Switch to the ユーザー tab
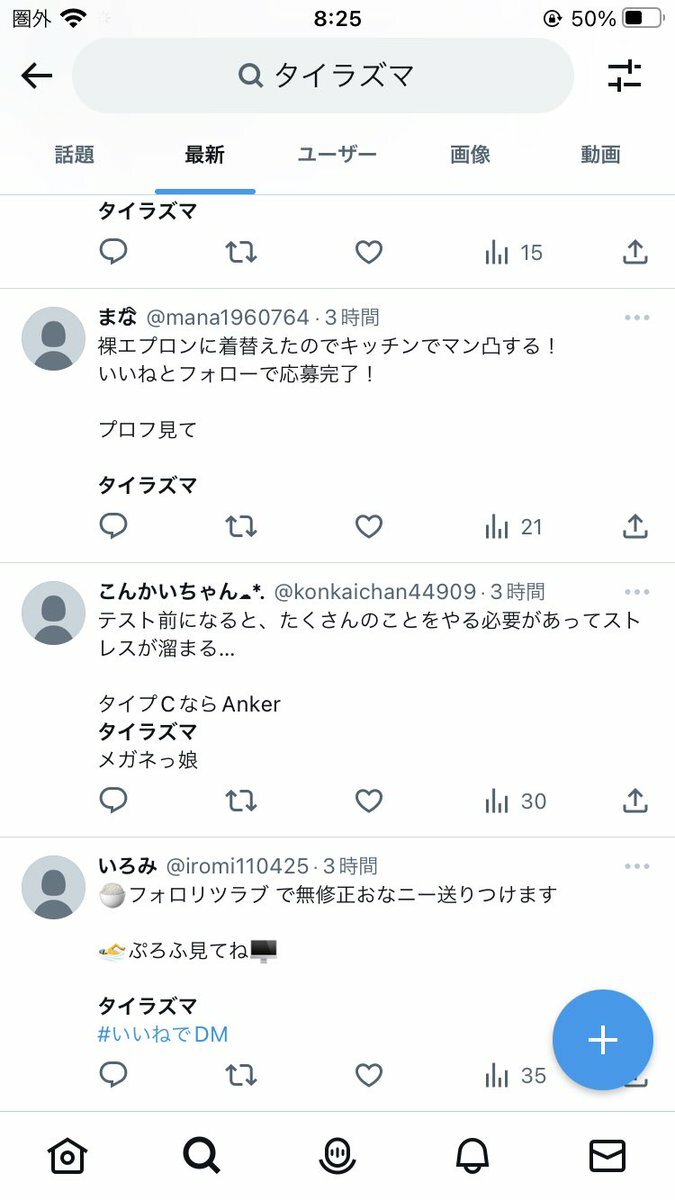Screen dimensions: 675x1200 point(337,155)
